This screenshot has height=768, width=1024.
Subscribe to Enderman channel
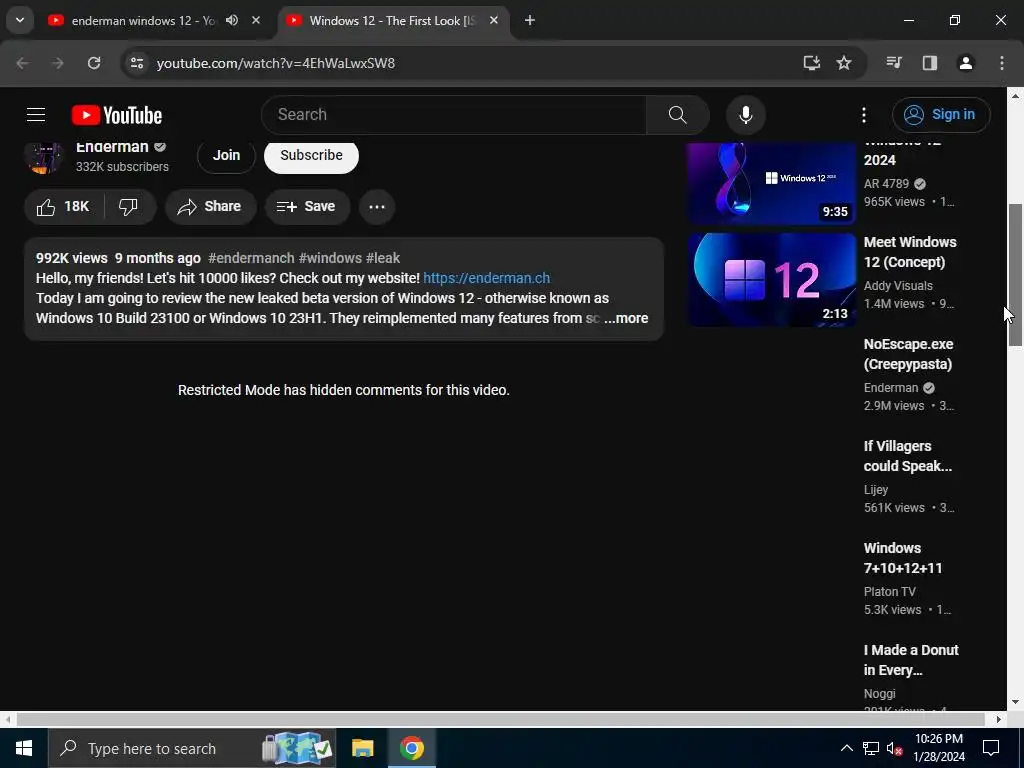click(x=311, y=155)
